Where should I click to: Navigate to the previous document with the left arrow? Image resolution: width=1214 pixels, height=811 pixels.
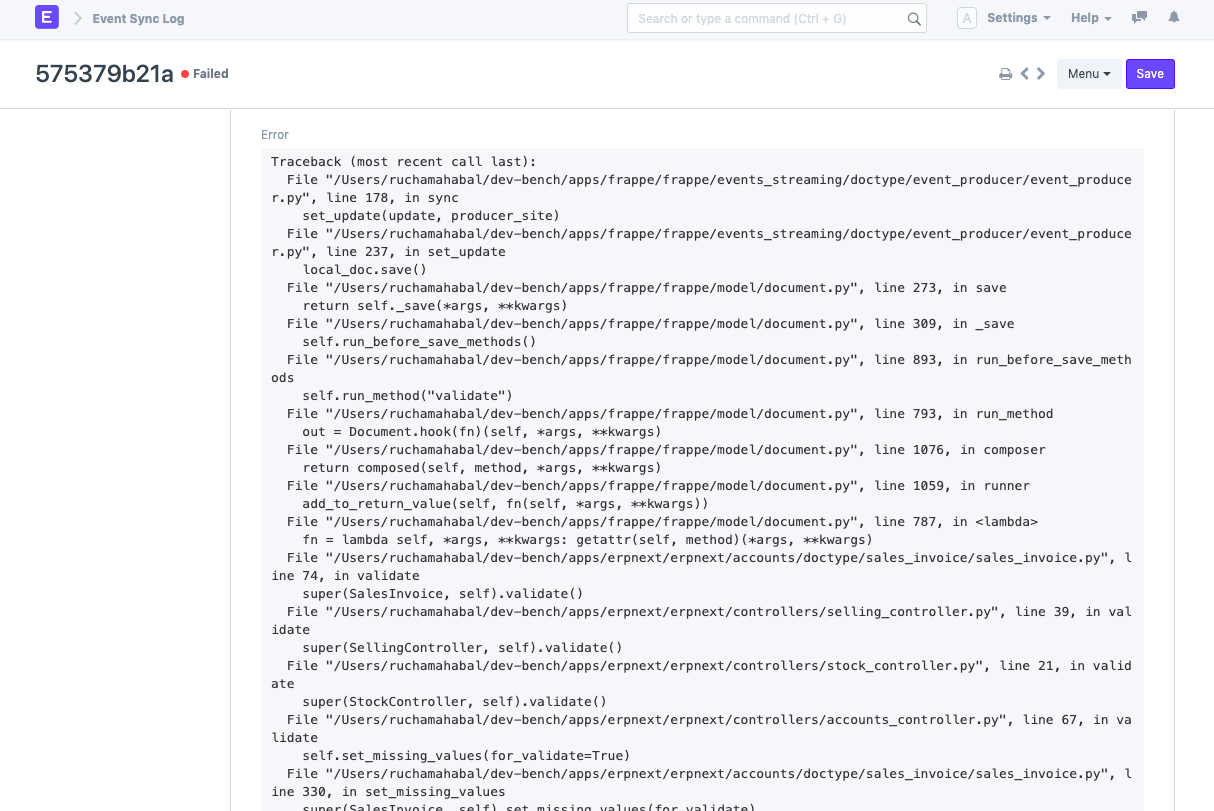tap(1023, 73)
